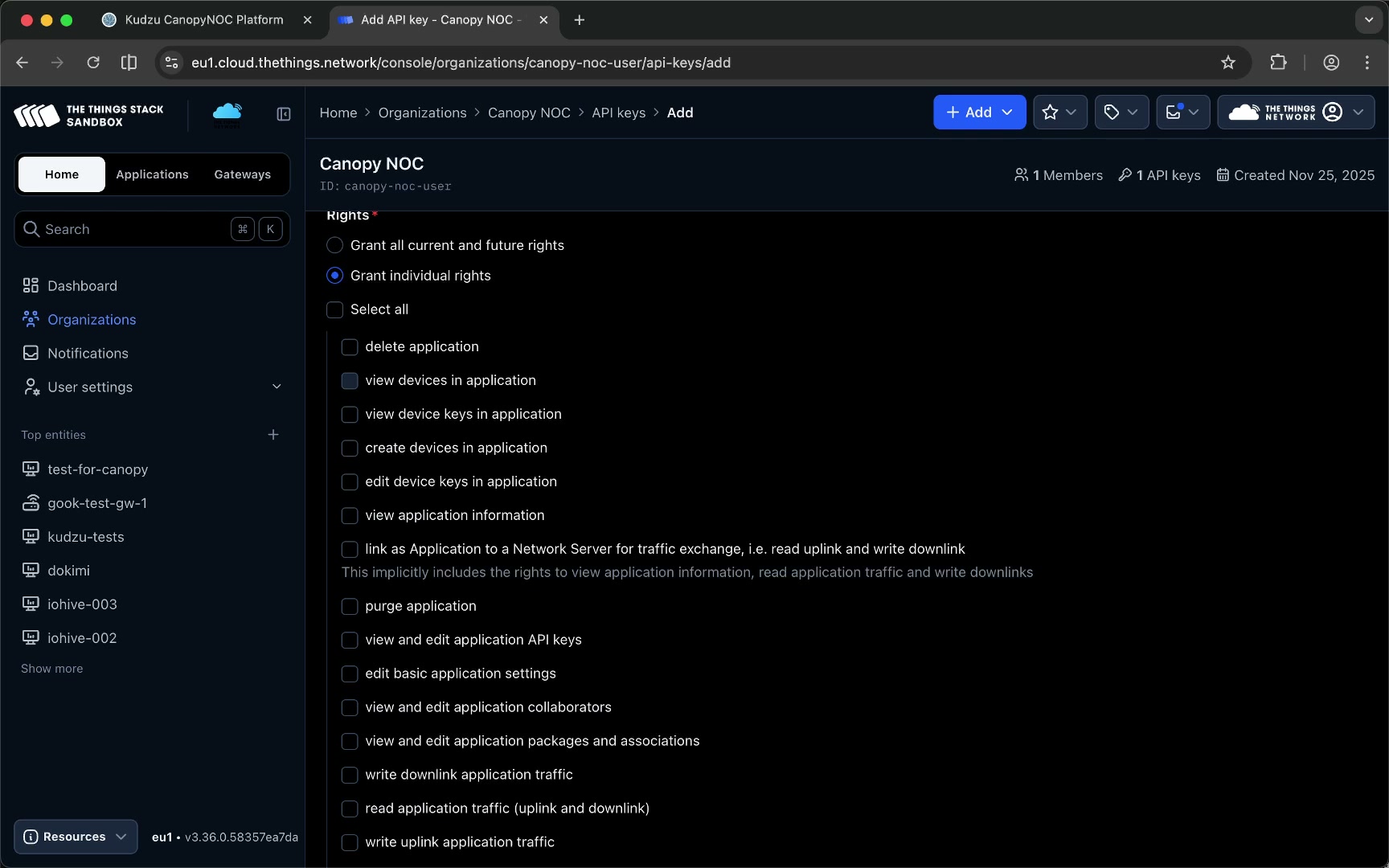Screen dimensions: 1389x868
Task: Go to API keys breadcrumb
Action: pyautogui.click(x=619, y=113)
